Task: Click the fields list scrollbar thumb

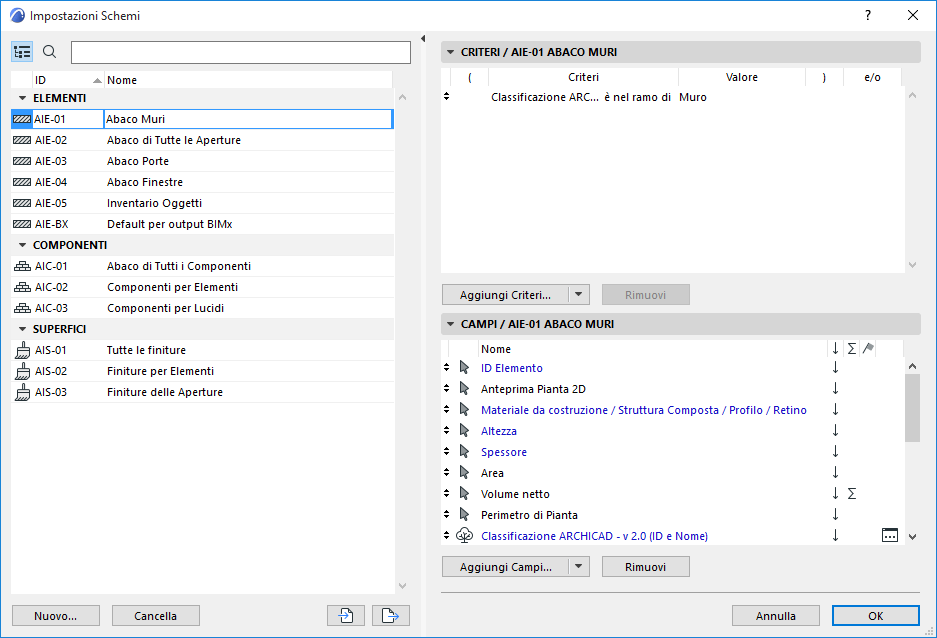Action: point(912,408)
